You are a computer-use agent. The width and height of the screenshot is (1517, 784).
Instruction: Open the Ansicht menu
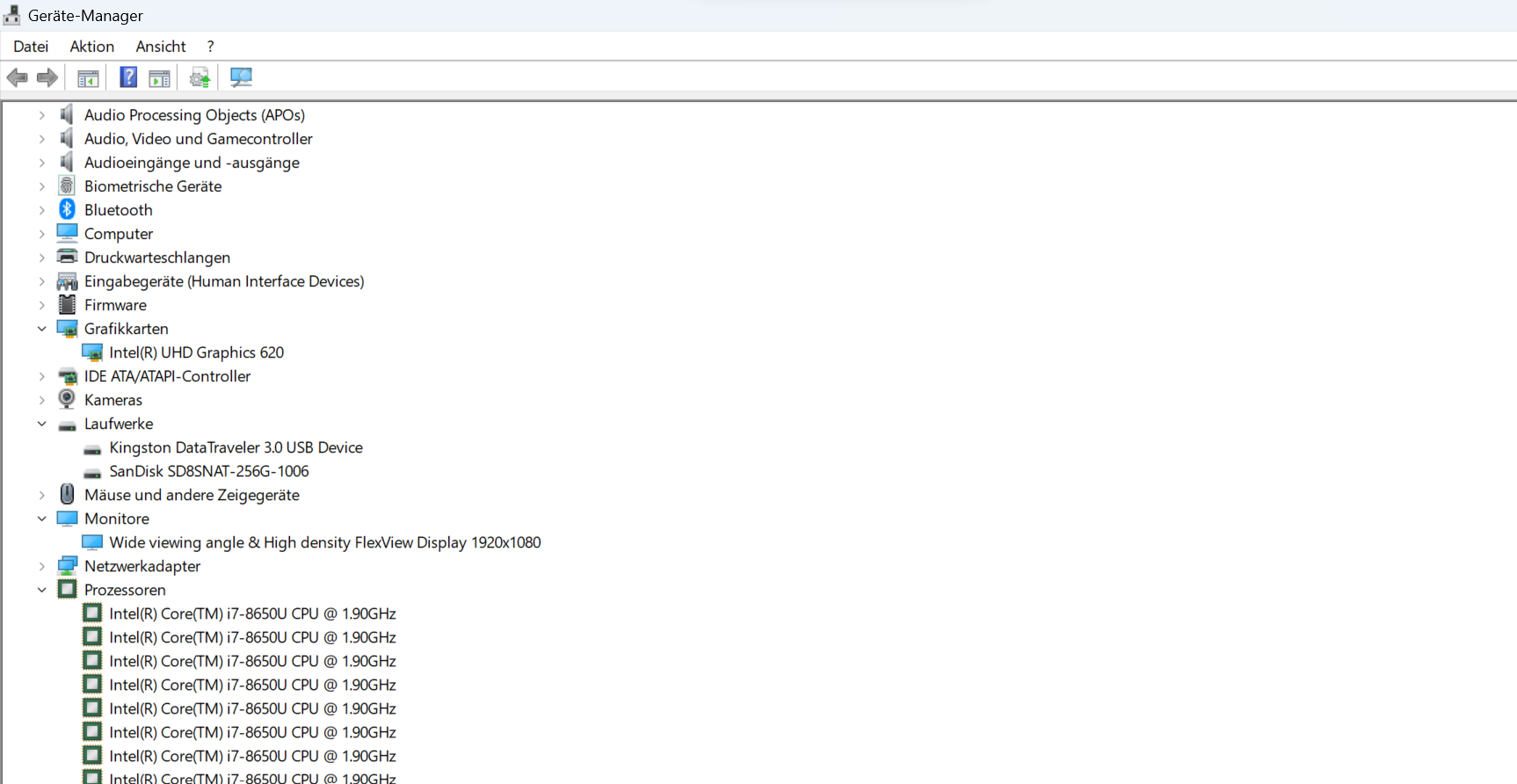[x=161, y=47]
